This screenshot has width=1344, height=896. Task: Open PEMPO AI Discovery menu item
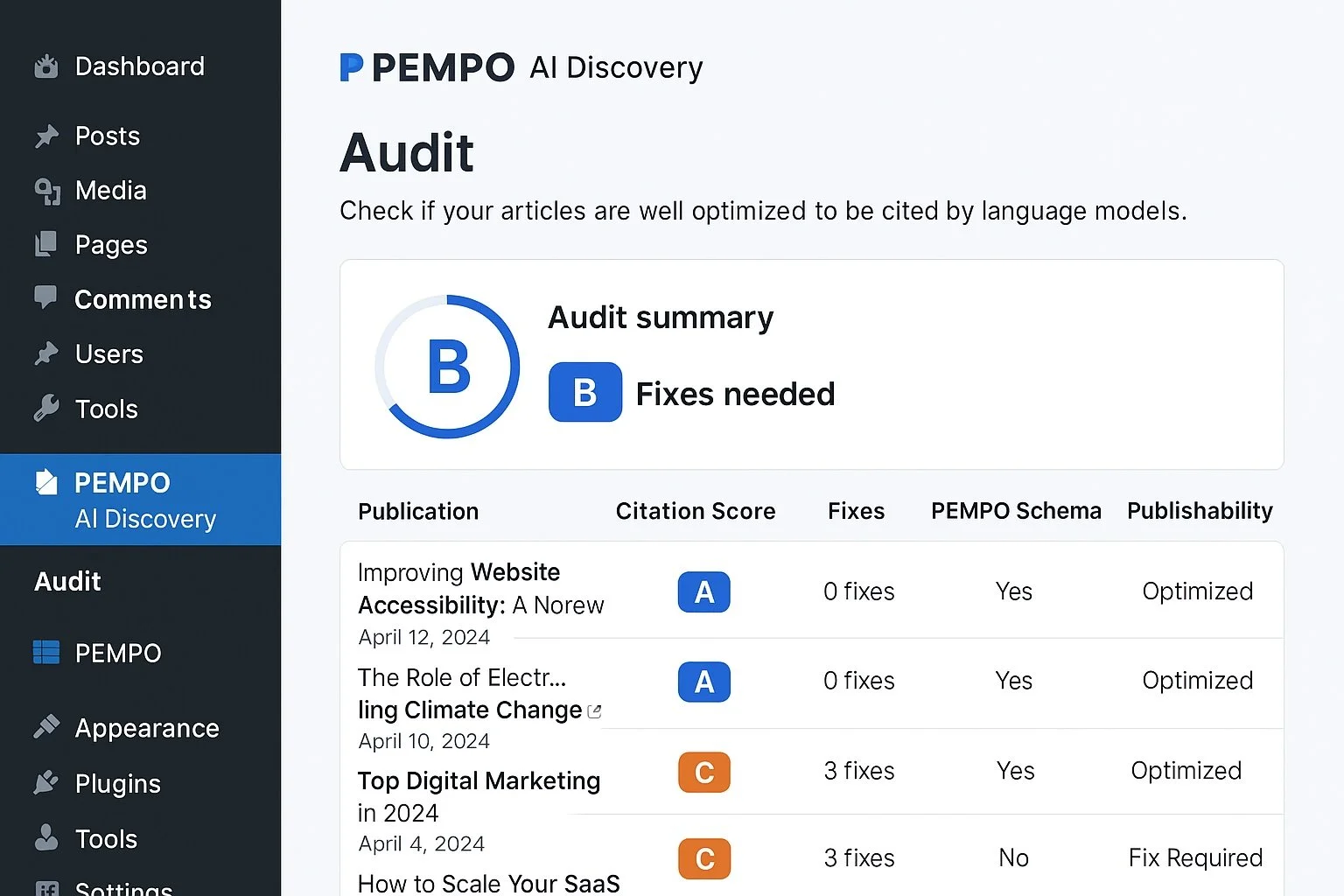[x=140, y=500]
